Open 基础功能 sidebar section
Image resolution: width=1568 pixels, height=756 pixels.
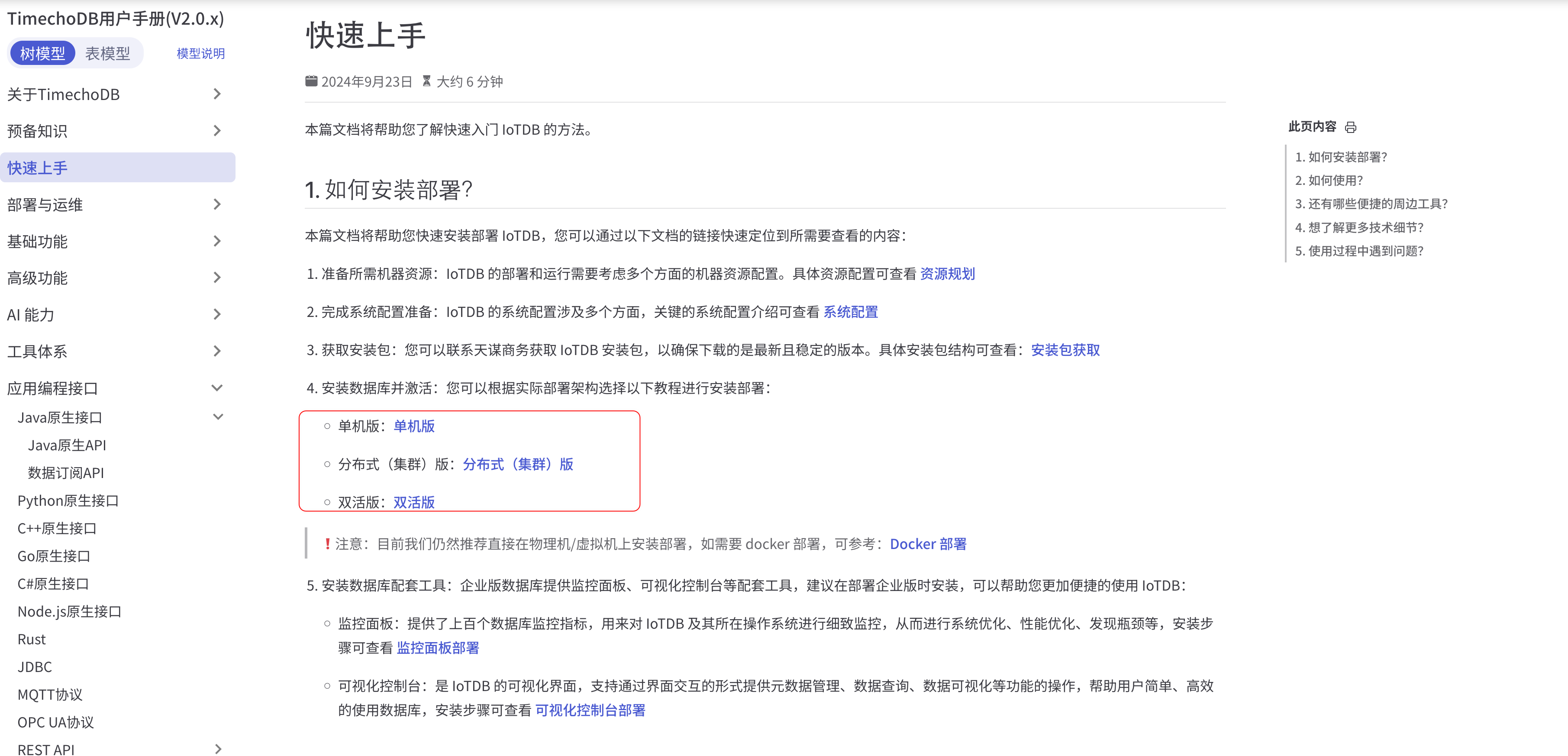37,241
